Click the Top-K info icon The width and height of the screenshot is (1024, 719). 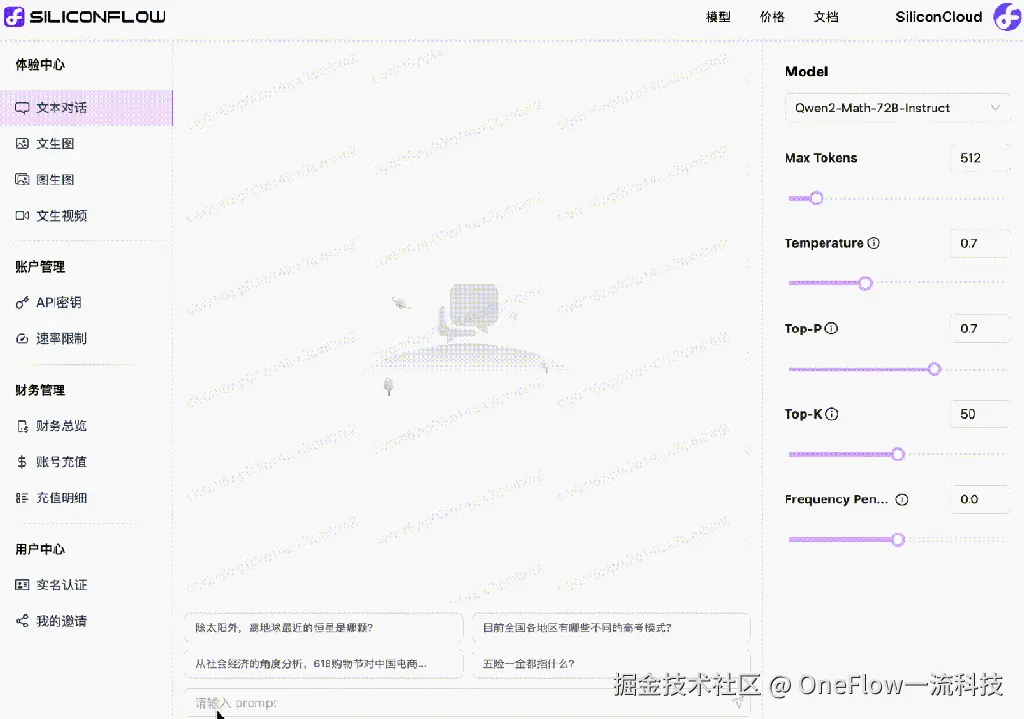[x=831, y=414]
